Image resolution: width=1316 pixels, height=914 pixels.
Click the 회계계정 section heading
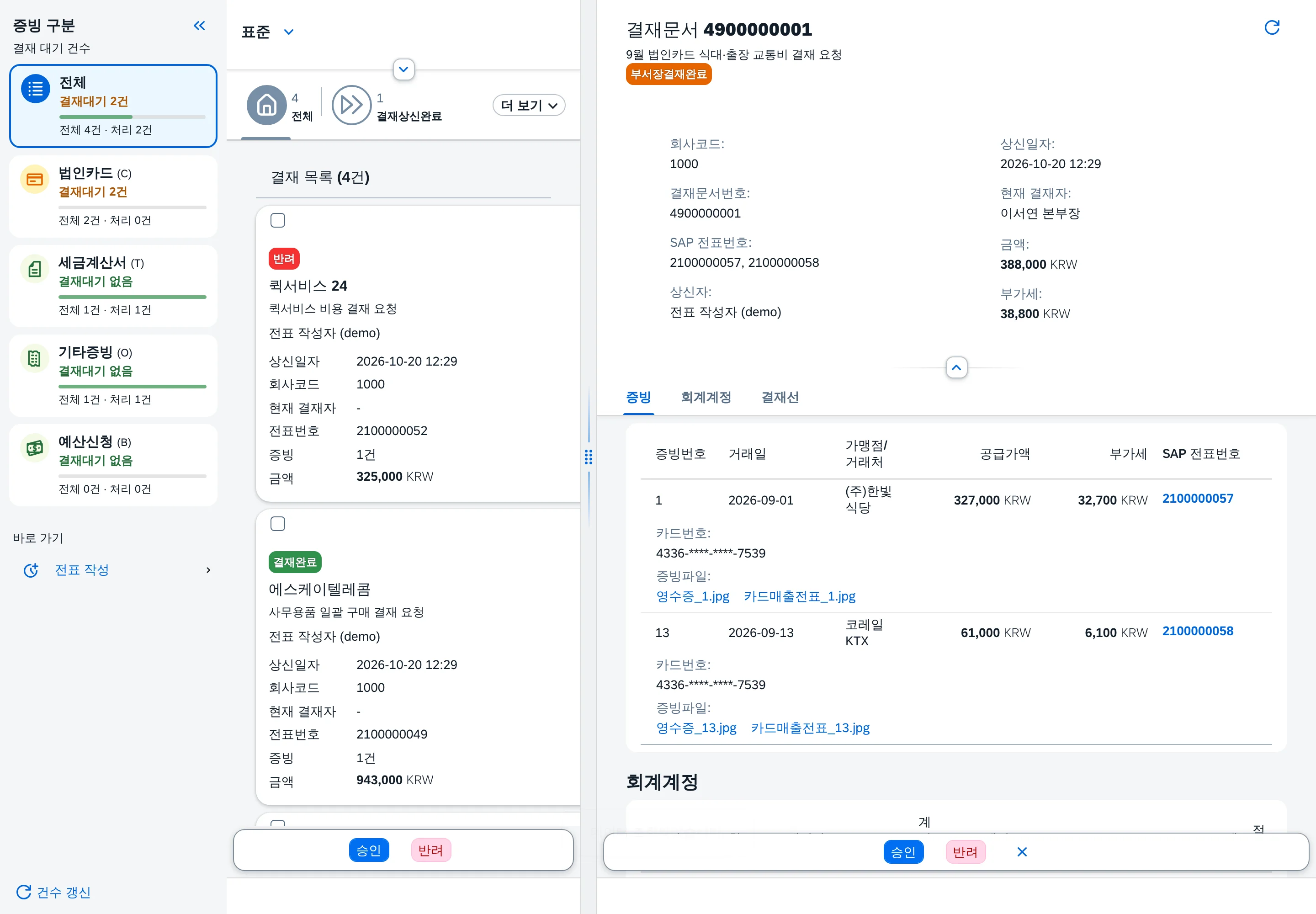coord(662,782)
